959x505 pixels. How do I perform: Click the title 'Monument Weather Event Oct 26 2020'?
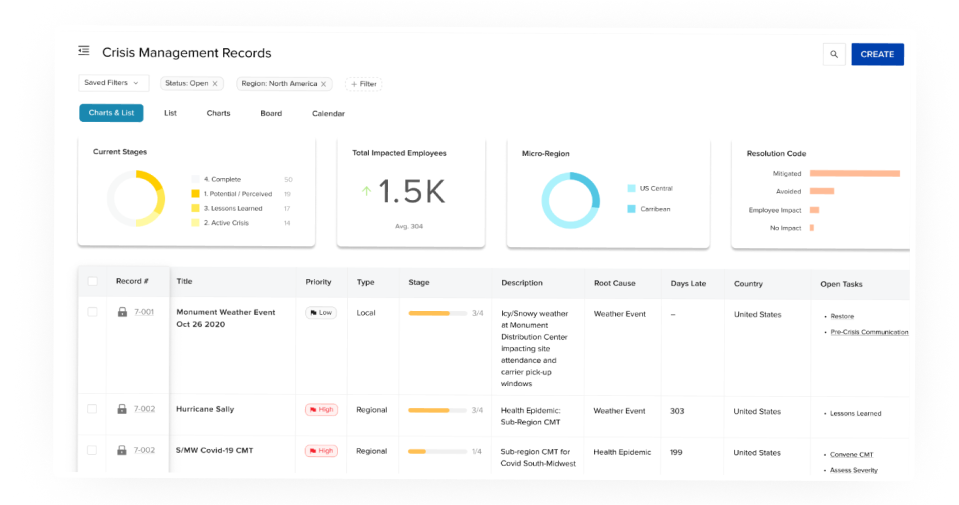click(226, 318)
